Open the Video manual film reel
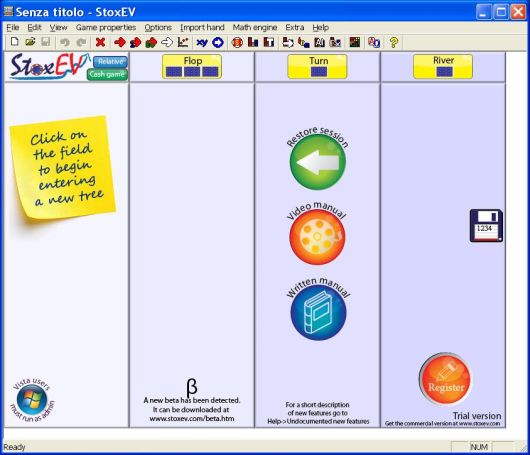 317,237
